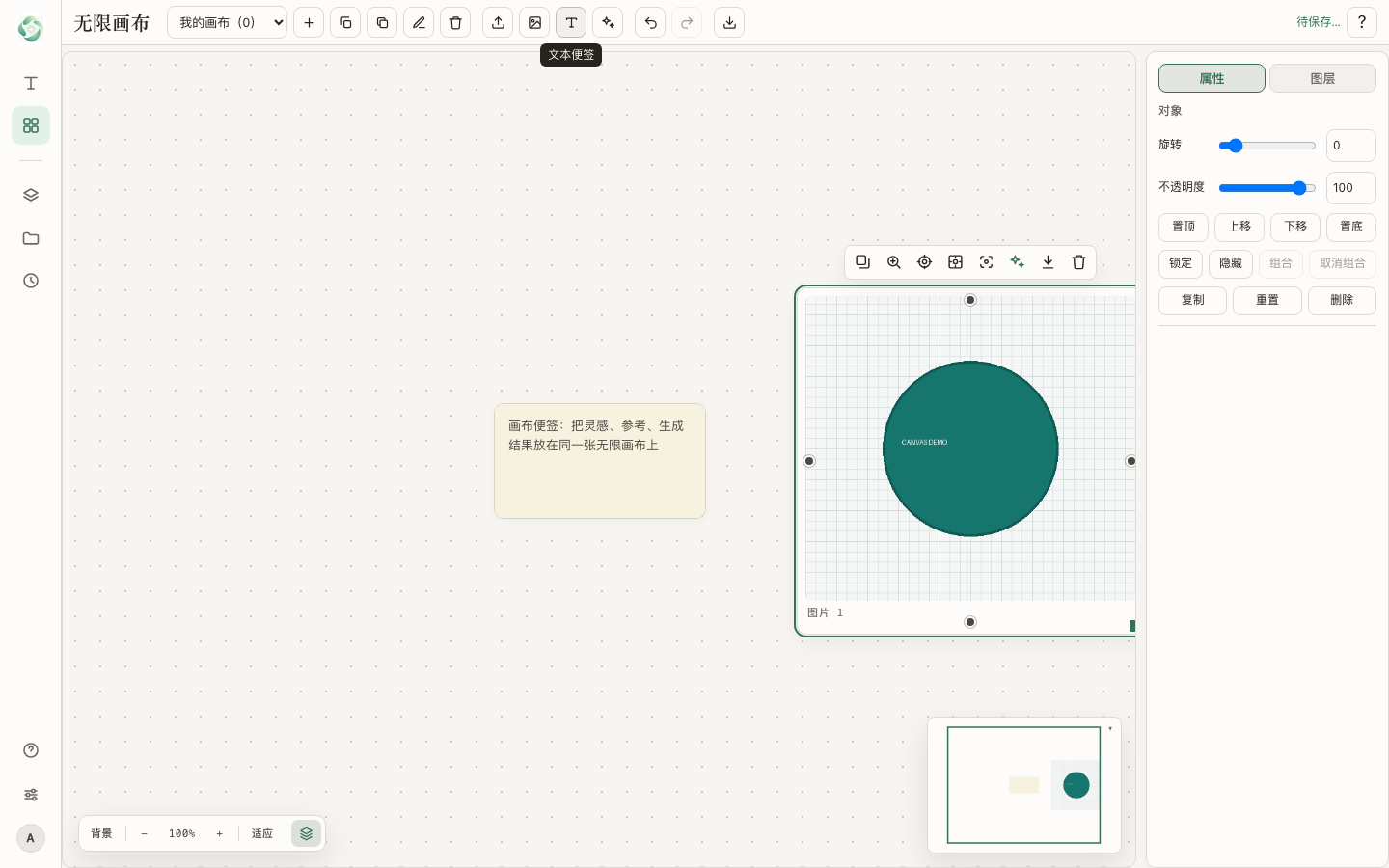Toggle the 背景 background option

tap(101, 833)
